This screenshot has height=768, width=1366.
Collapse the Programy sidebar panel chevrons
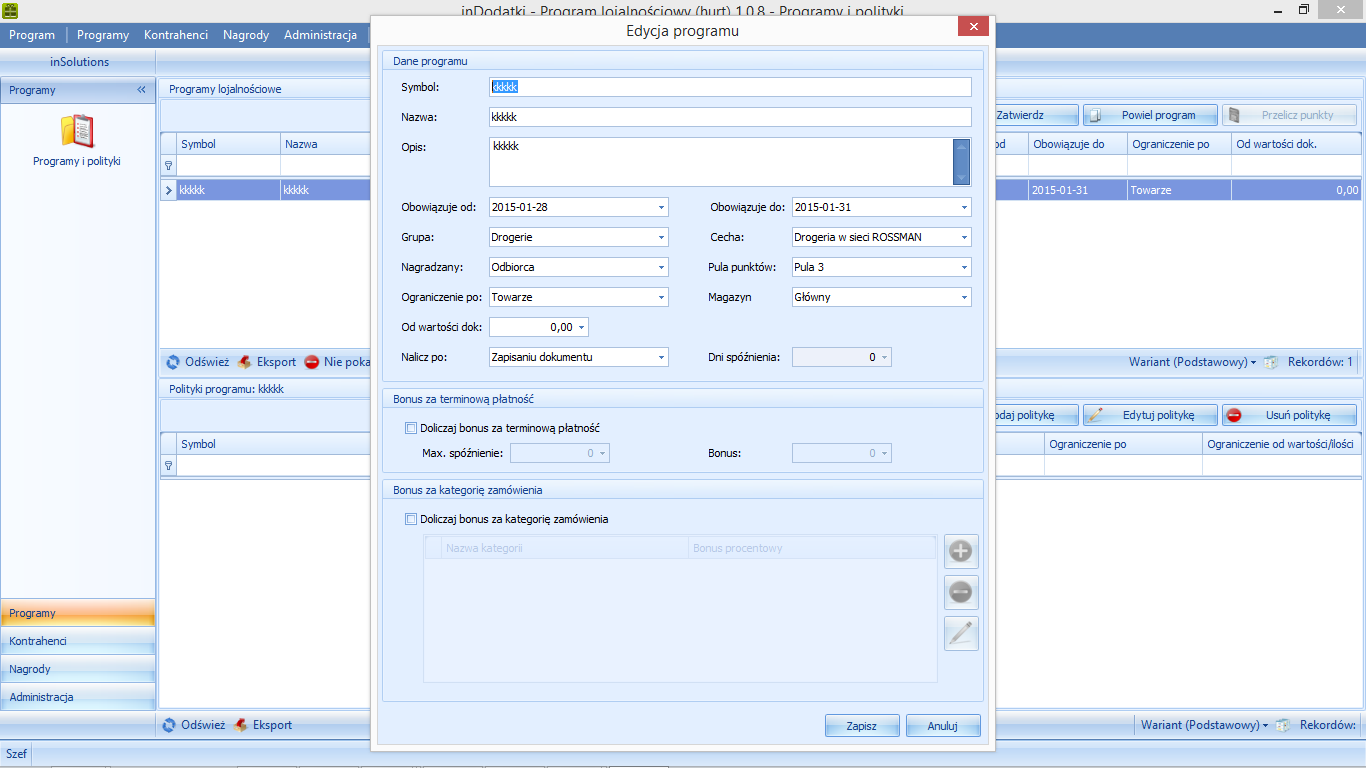(x=142, y=90)
